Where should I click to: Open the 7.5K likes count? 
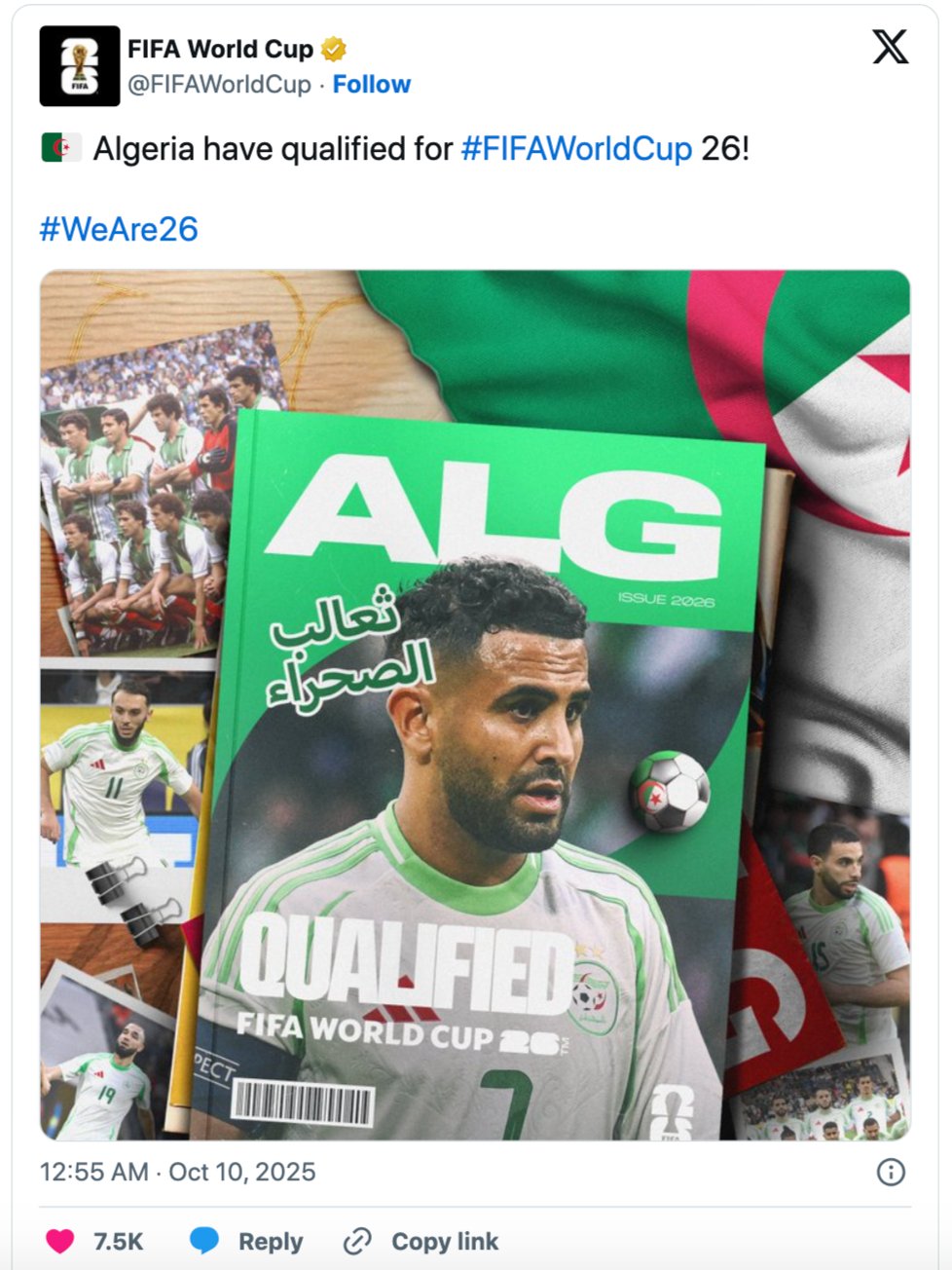click(119, 1242)
